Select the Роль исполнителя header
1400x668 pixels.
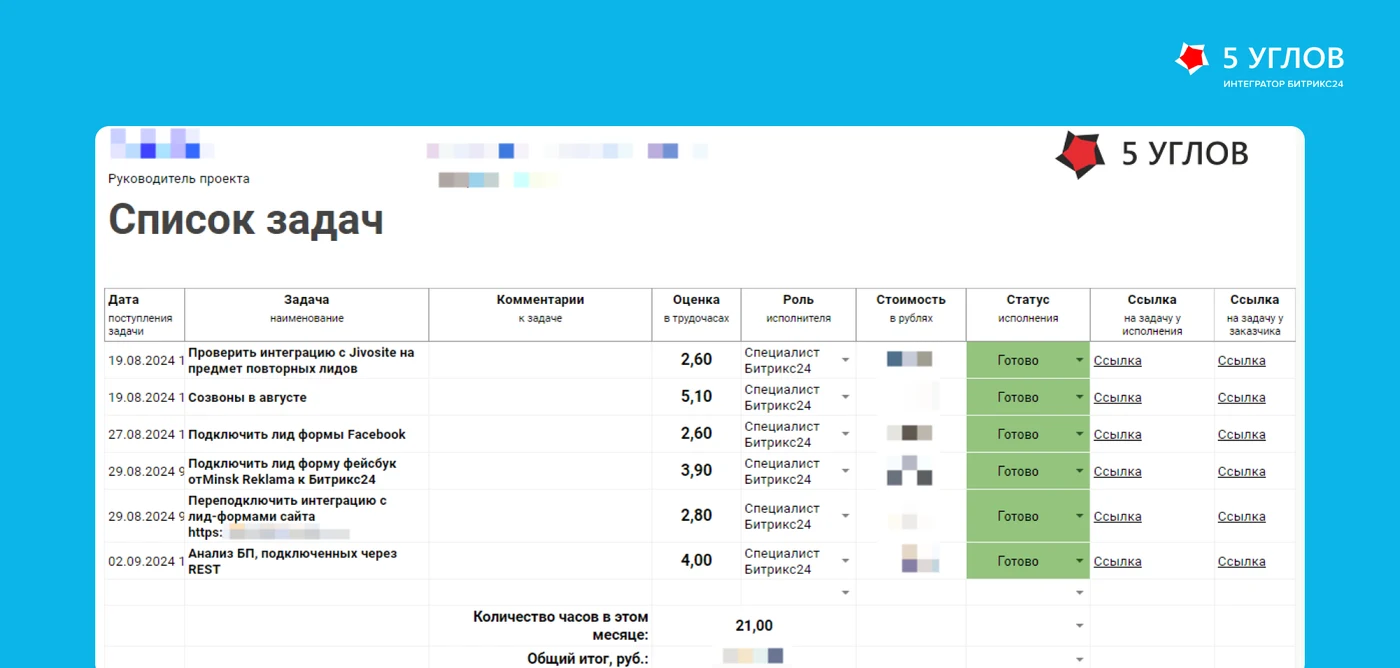click(x=798, y=315)
